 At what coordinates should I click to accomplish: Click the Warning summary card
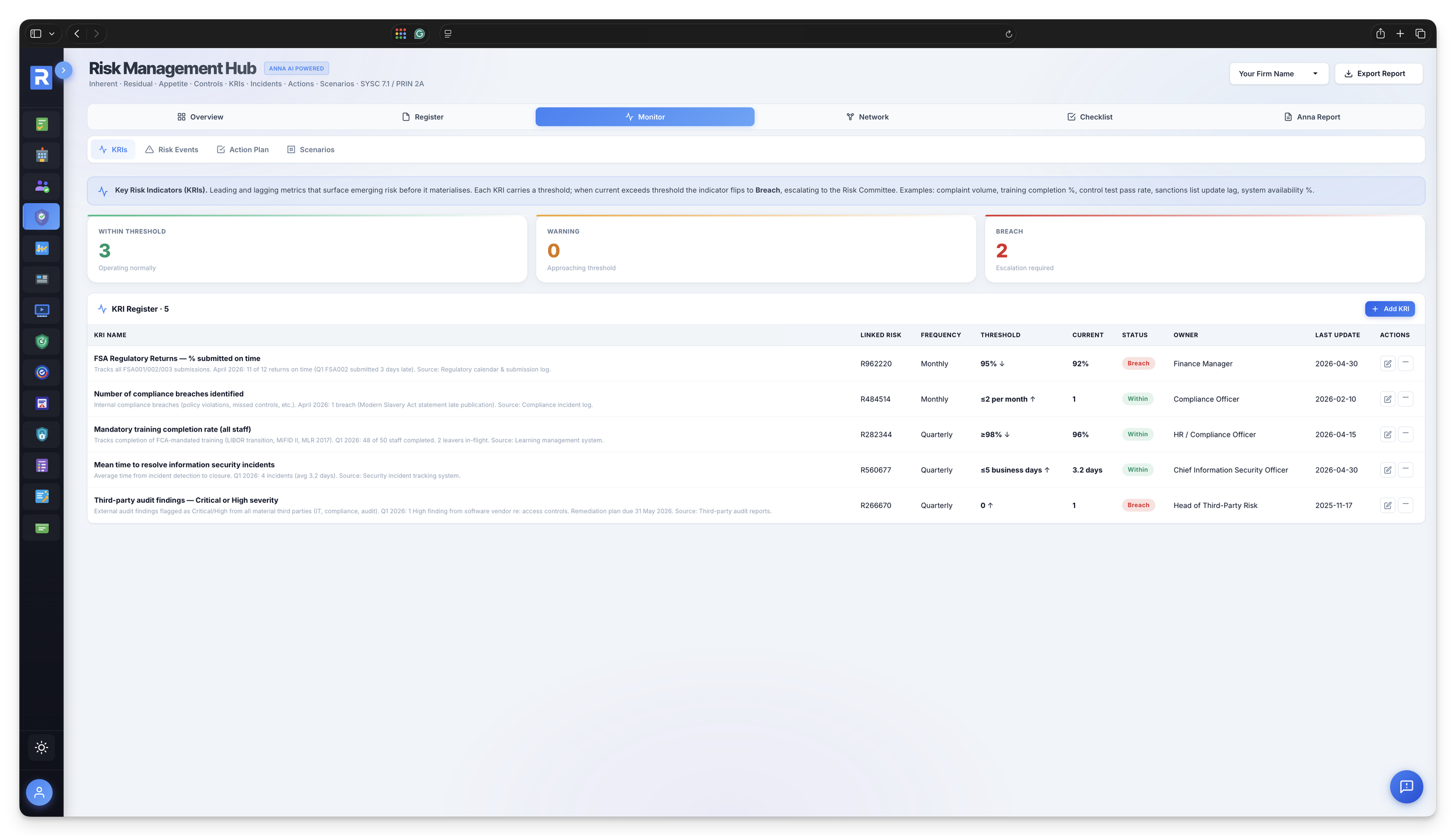(756, 249)
